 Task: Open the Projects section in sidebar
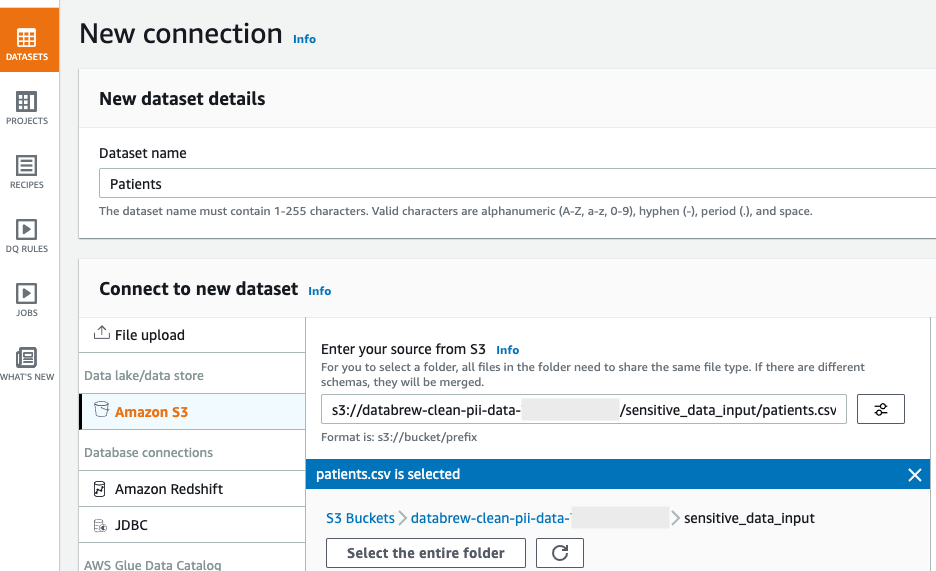coord(27,108)
